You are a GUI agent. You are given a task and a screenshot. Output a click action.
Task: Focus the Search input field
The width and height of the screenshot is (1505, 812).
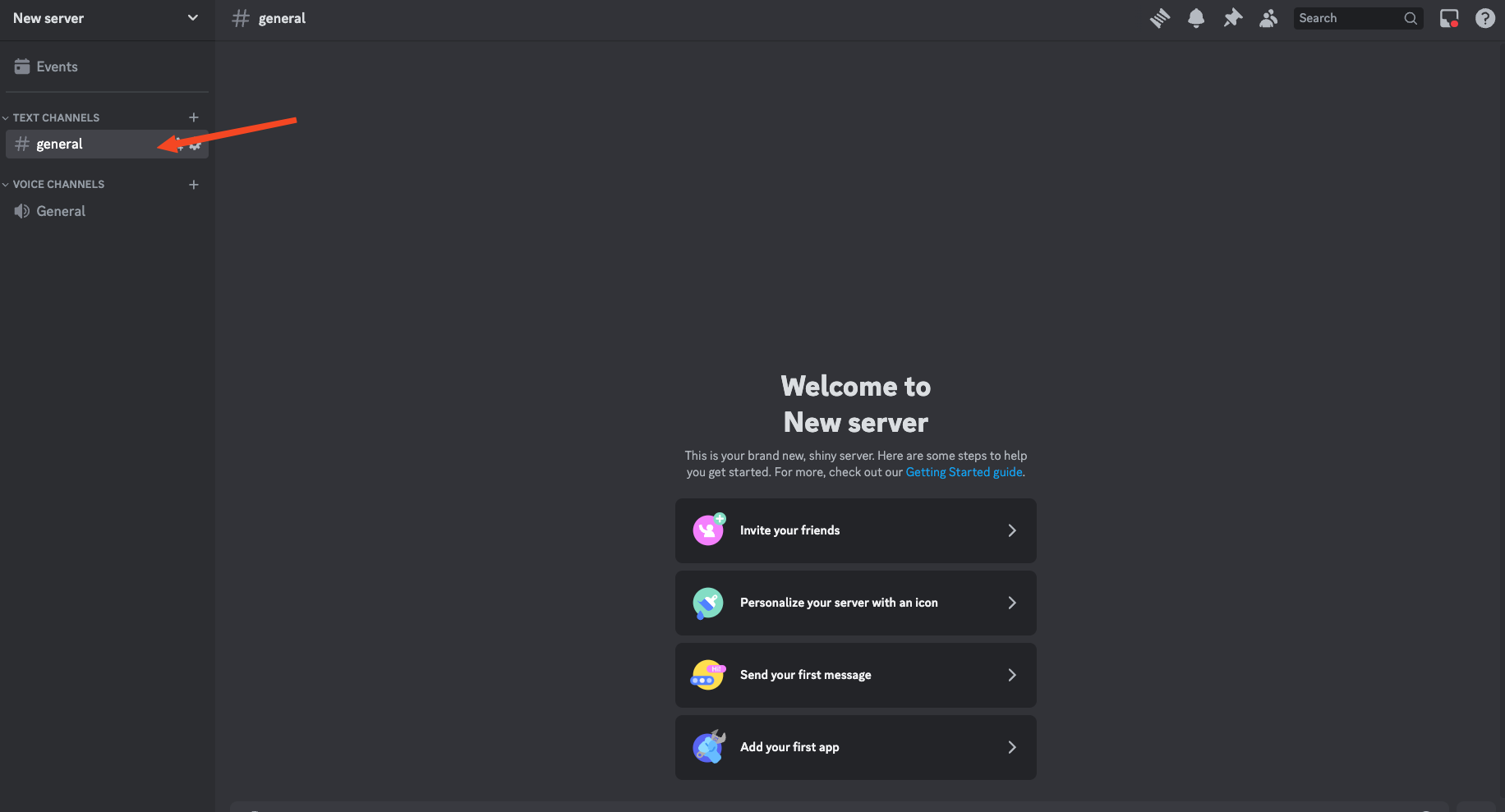pyautogui.click(x=1347, y=18)
